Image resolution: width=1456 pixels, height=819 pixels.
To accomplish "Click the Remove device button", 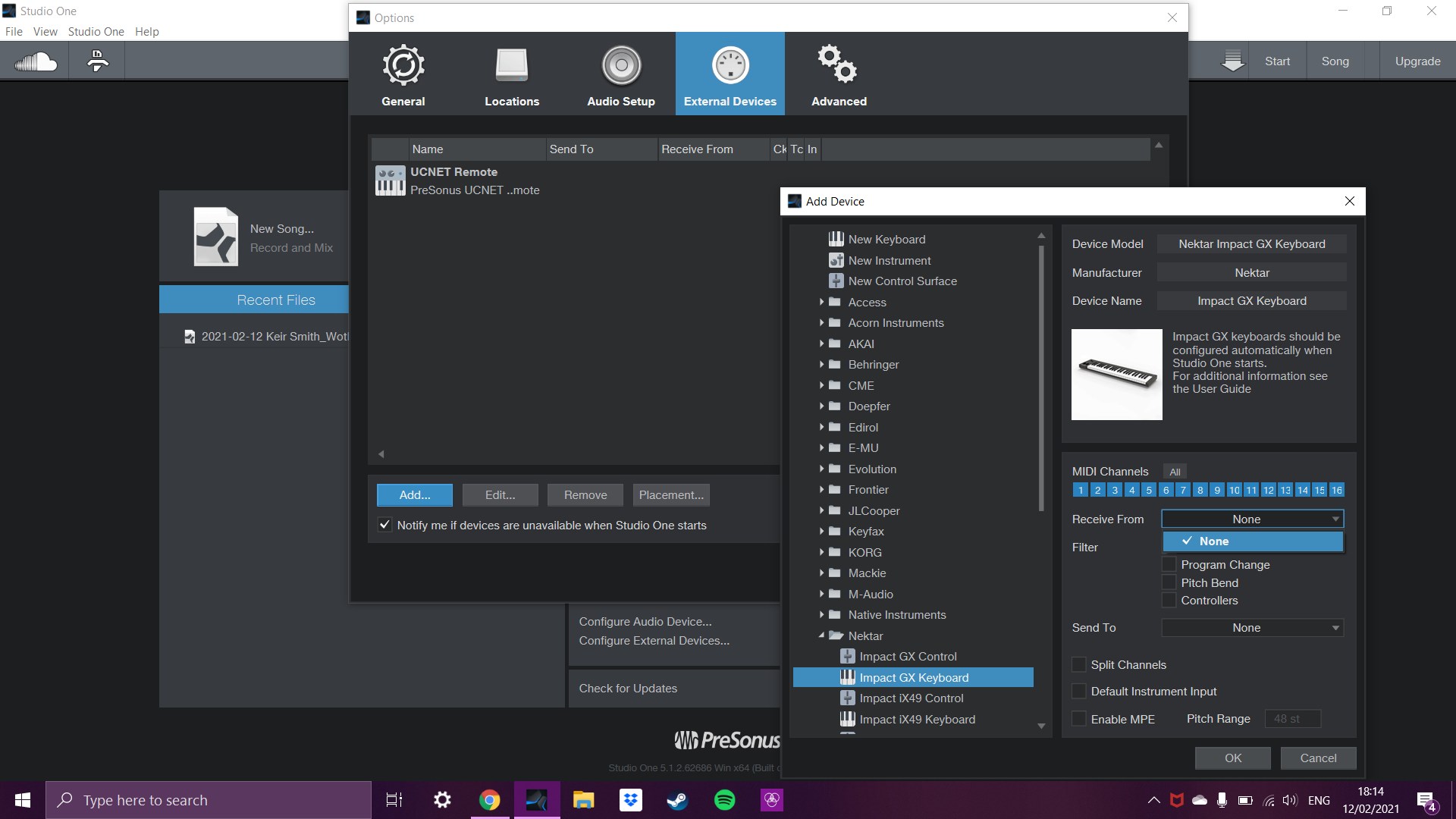I will pyautogui.click(x=585, y=495).
